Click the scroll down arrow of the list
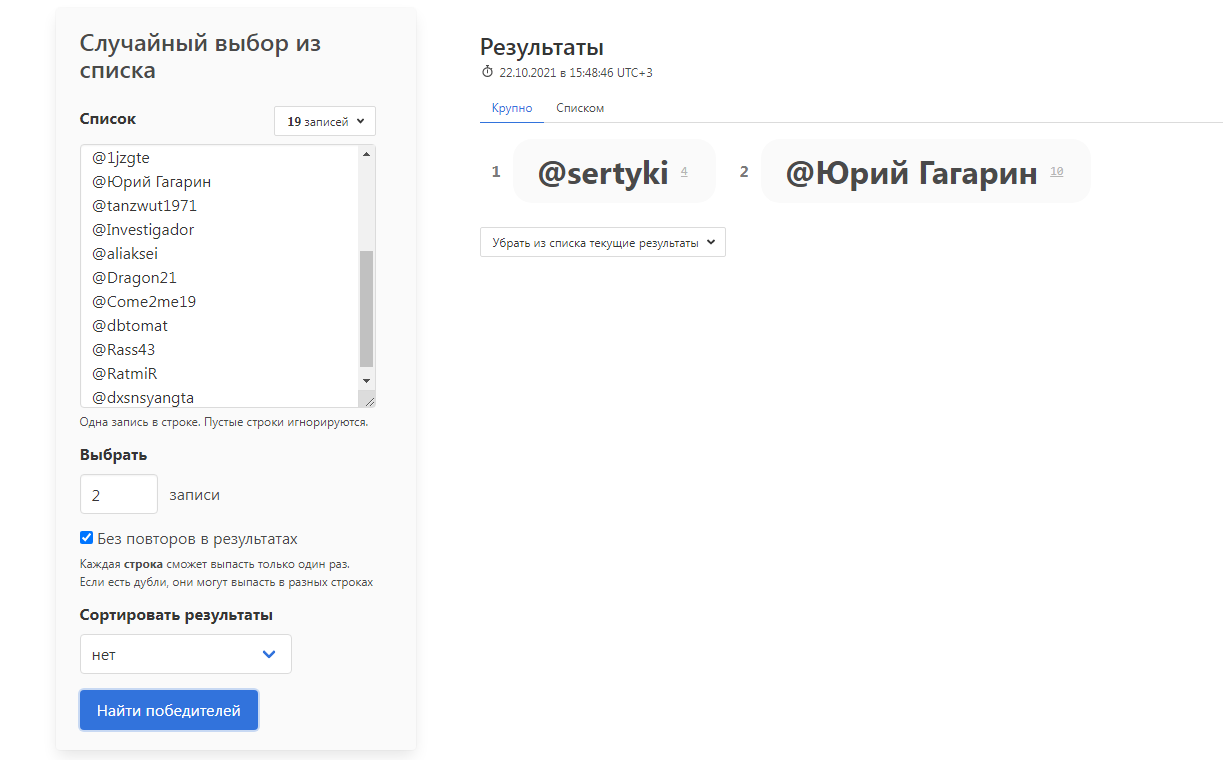The image size is (1223, 760). [x=366, y=380]
